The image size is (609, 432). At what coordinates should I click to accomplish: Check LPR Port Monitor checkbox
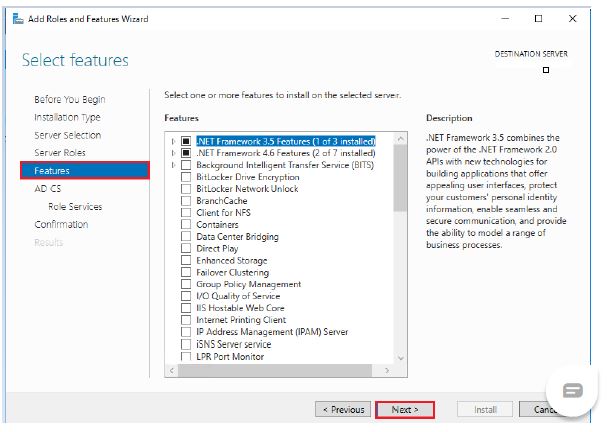pos(186,357)
